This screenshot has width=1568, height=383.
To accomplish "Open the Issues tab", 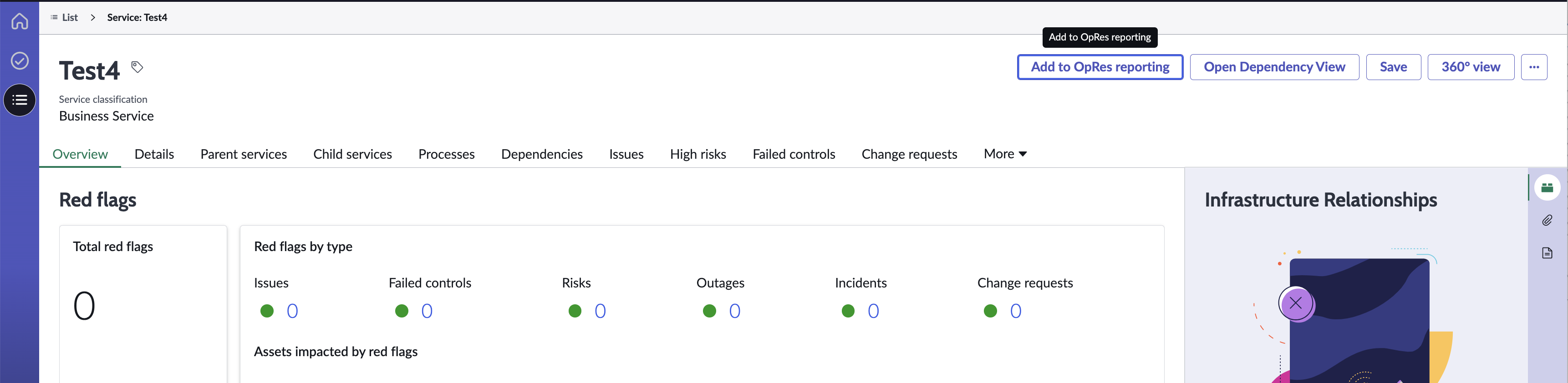I will tap(626, 154).
